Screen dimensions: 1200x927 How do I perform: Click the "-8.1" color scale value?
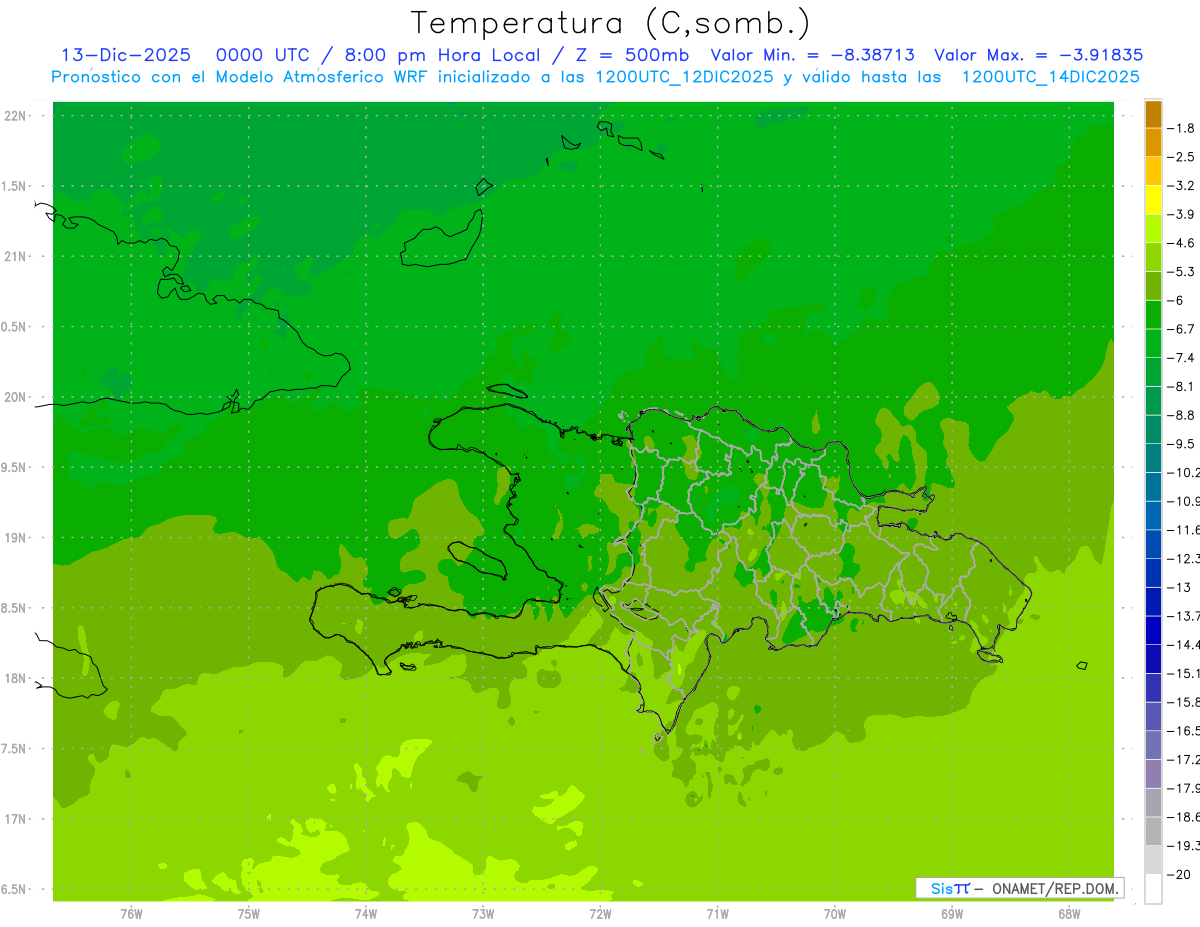(1183, 386)
